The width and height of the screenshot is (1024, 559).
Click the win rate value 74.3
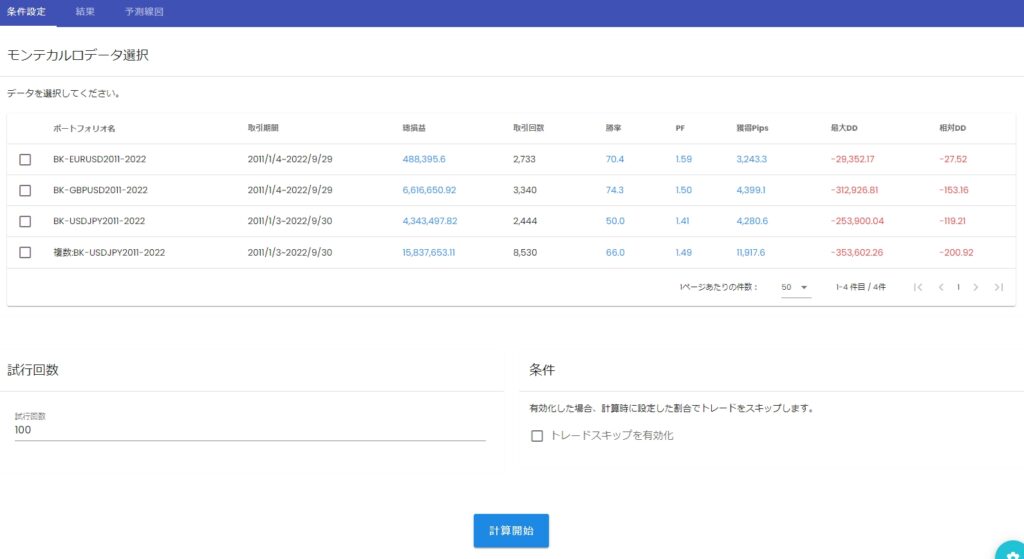pyautogui.click(x=615, y=191)
